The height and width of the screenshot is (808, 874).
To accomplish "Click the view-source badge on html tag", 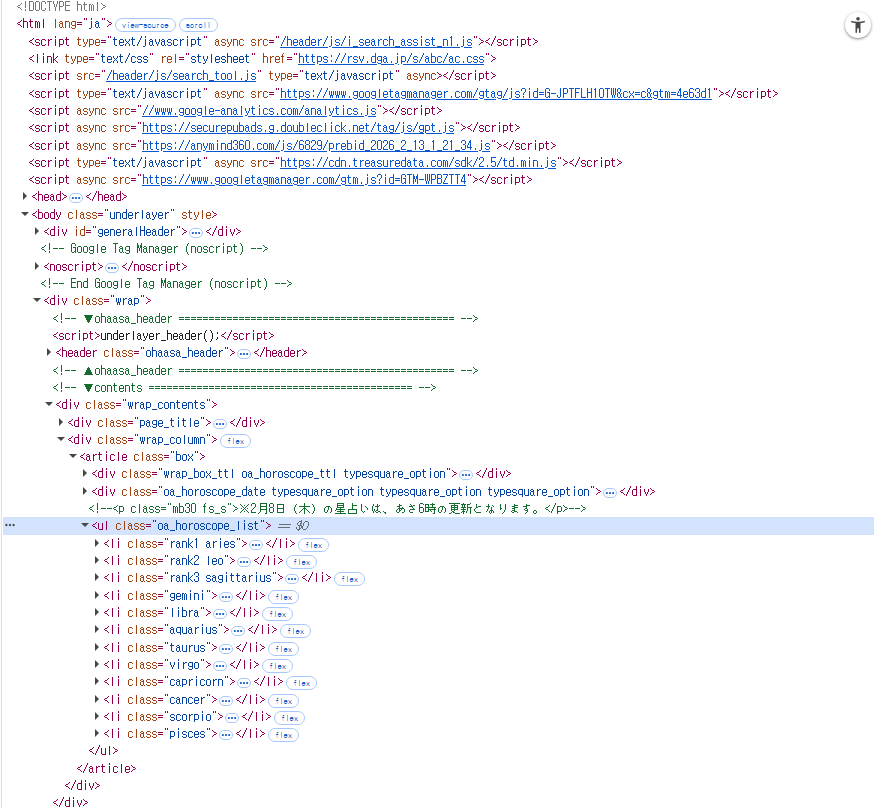I will [x=145, y=25].
